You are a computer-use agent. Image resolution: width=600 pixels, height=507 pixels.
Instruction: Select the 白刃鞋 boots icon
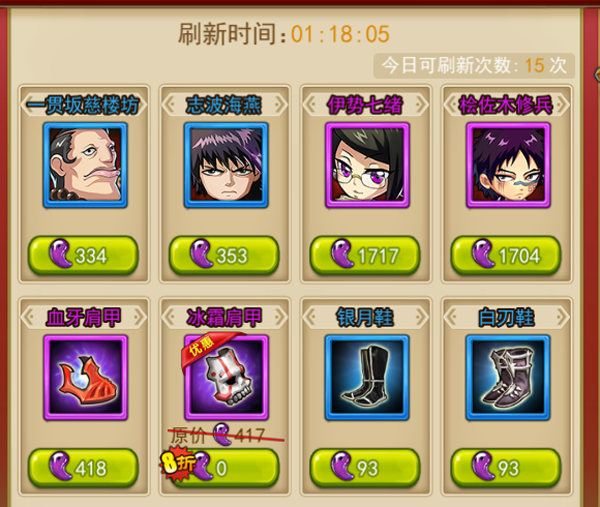tap(508, 377)
